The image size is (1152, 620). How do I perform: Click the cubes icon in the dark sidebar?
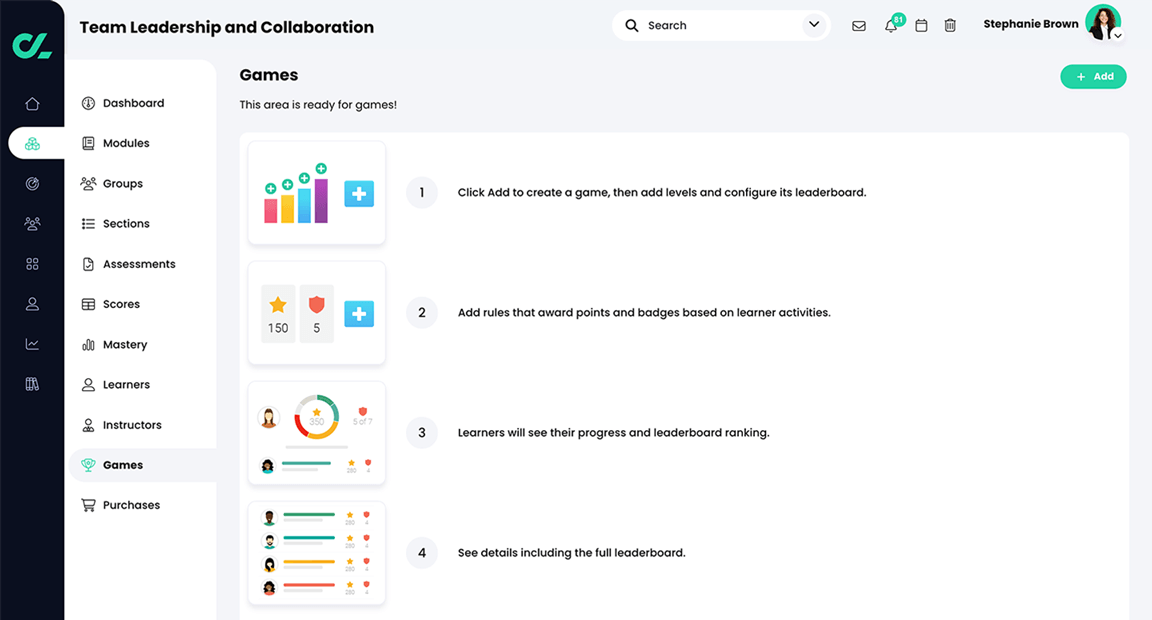32,143
